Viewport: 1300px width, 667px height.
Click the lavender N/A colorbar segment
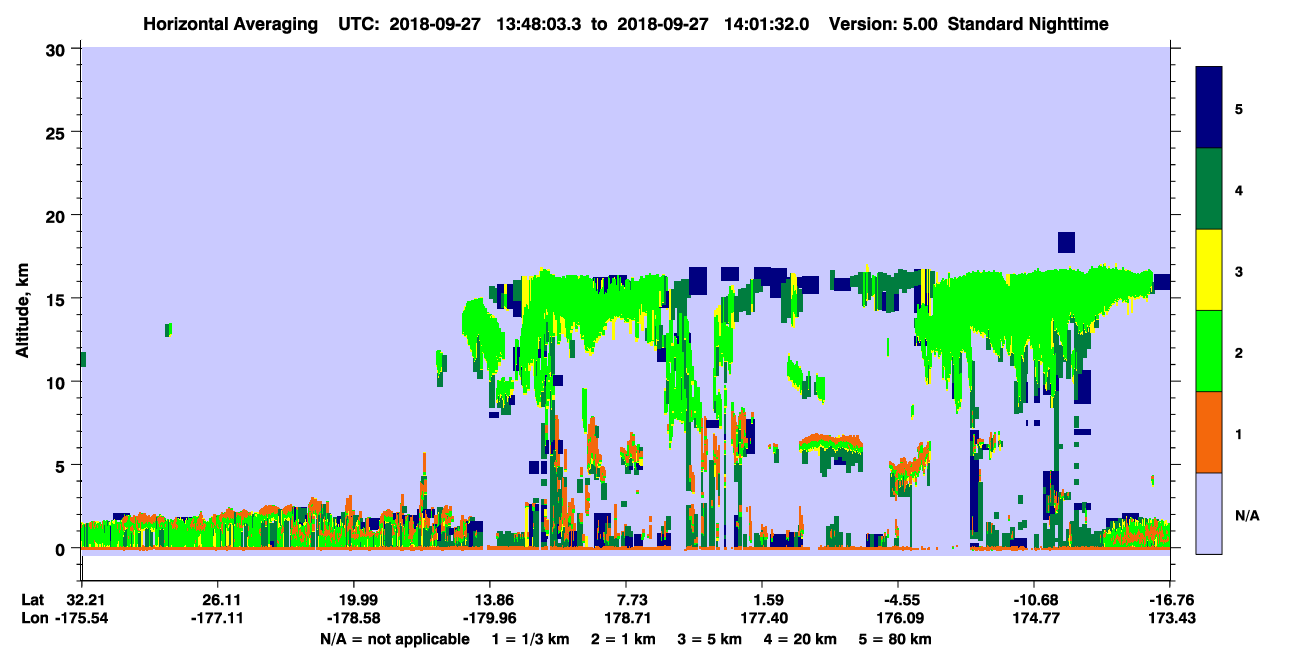coord(1209,512)
